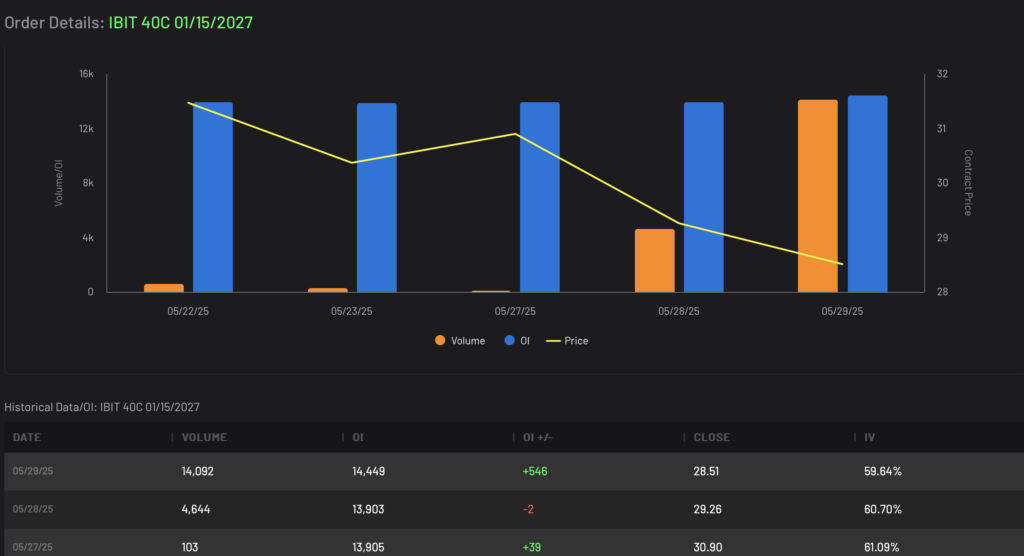
Task: Click the blue OI bar for 05/23/25
Action: [x=377, y=197]
